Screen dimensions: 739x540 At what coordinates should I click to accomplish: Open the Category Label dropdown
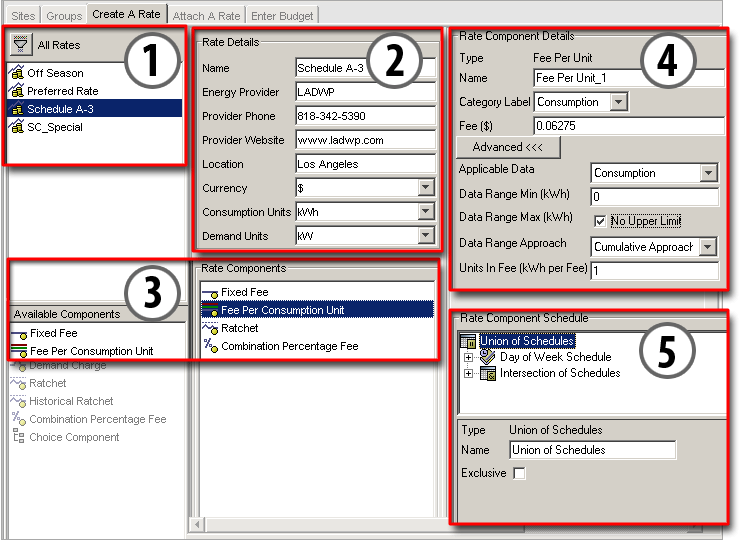618,102
